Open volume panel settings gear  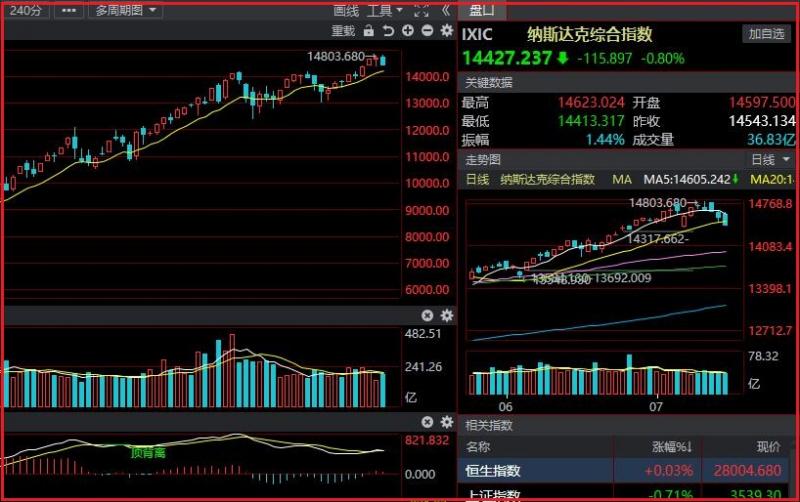(447, 315)
